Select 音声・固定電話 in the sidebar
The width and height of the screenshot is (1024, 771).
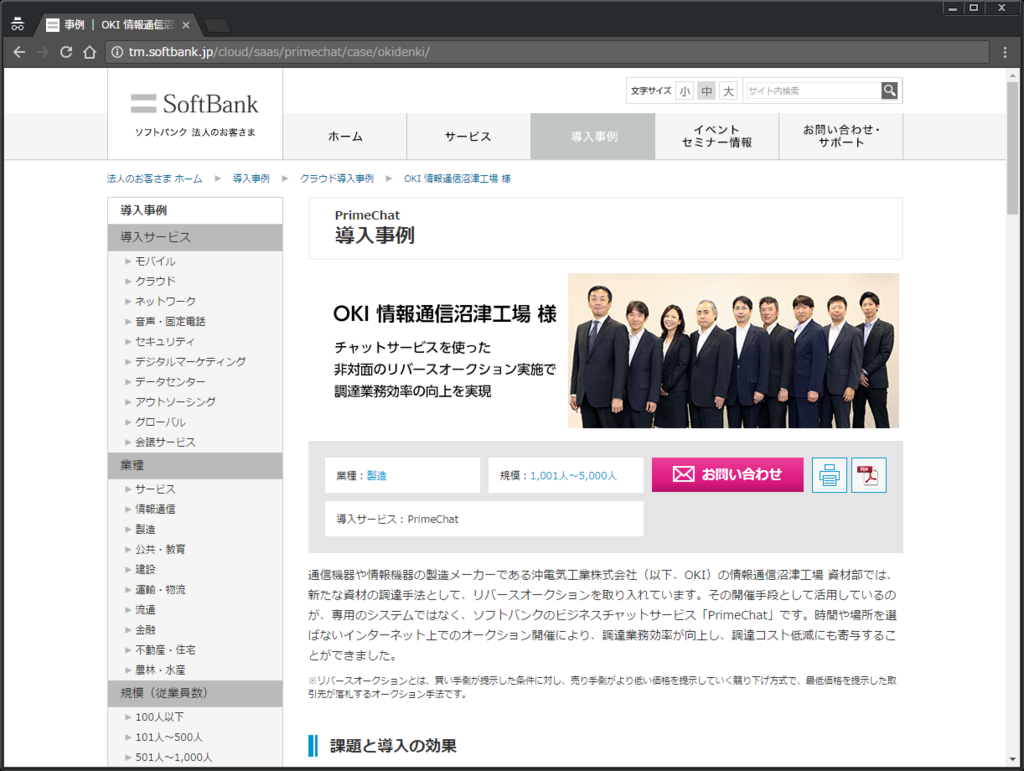coord(170,321)
